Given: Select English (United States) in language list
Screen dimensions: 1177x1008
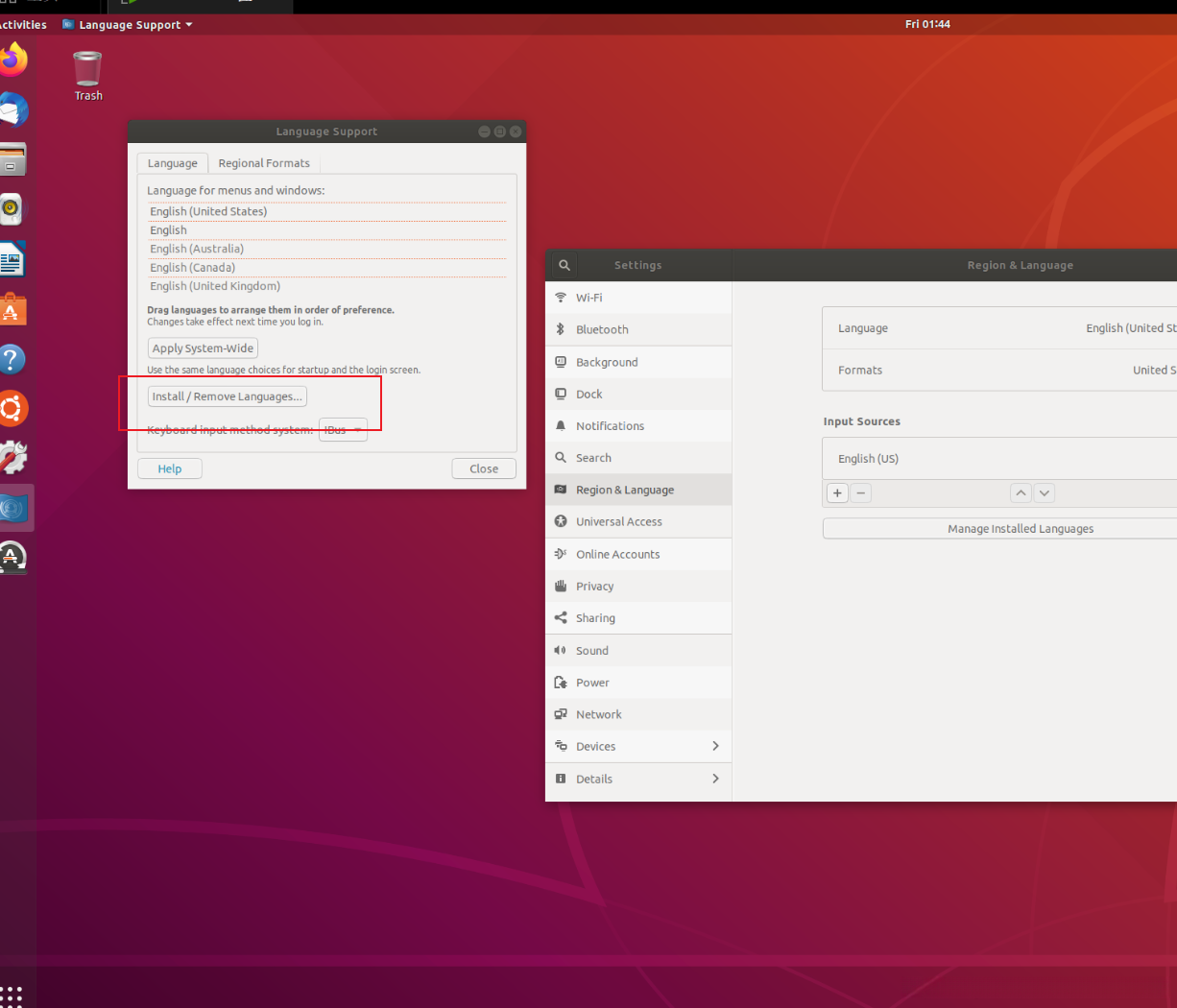Looking at the screenshot, I should coord(326,211).
